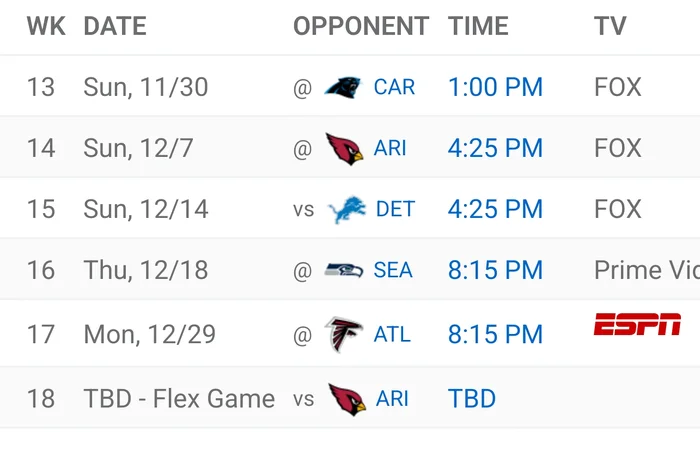The width and height of the screenshot is (700, 462).
Task: Click the 4:25 PM time for the Detroit game
Action: (x=495, y=210)
